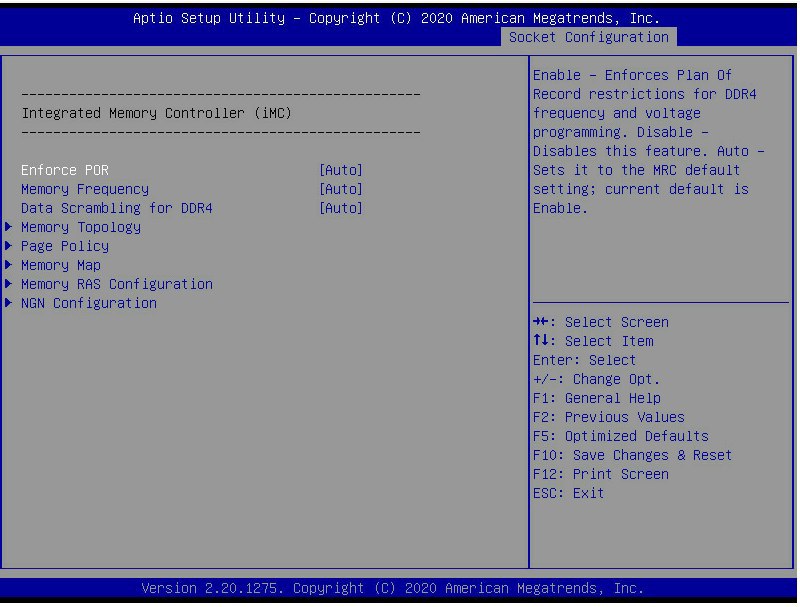Screen dimensions: 800x607
Task: Click the F1: General Help hint
Action: [597, 398]
